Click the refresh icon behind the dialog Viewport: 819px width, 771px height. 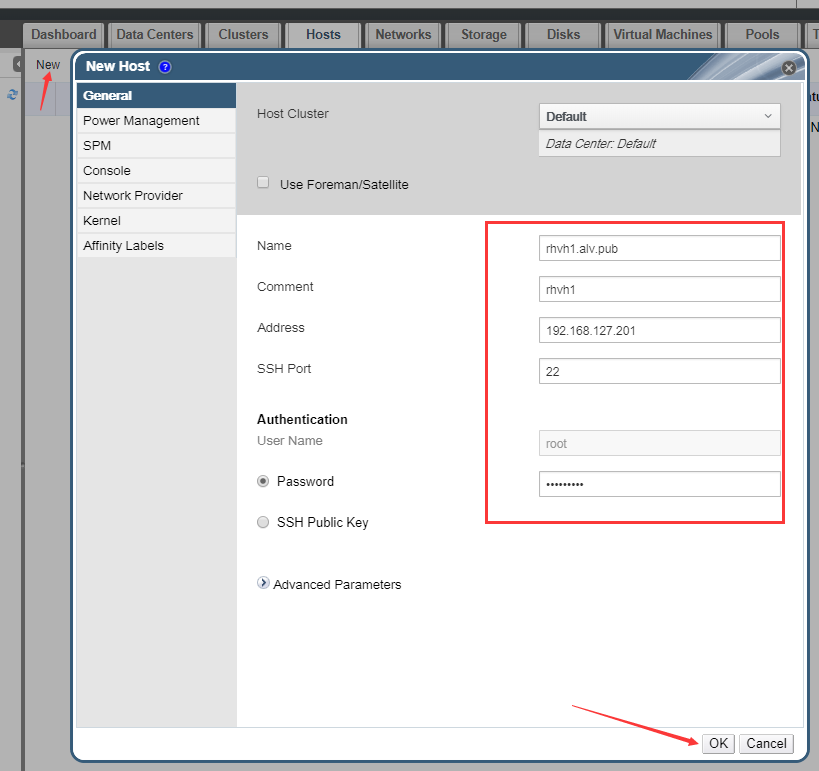12,95
